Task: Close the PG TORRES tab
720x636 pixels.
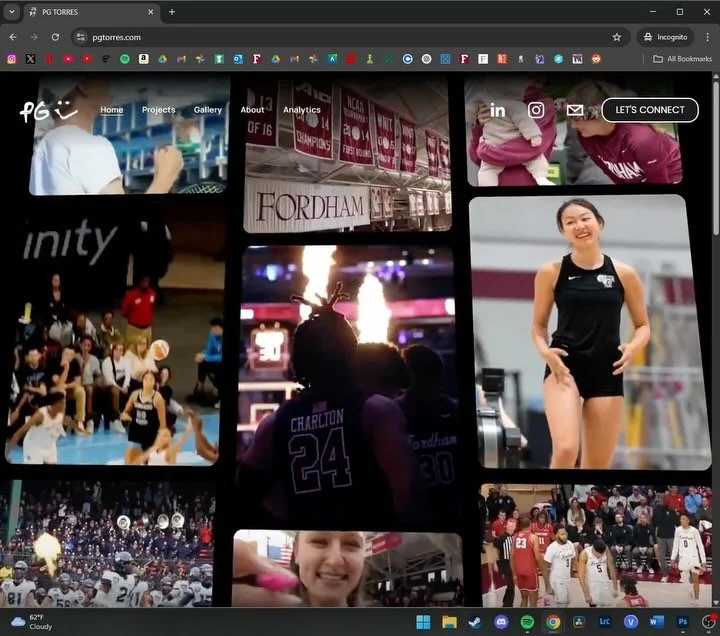Action: (151, 12)
